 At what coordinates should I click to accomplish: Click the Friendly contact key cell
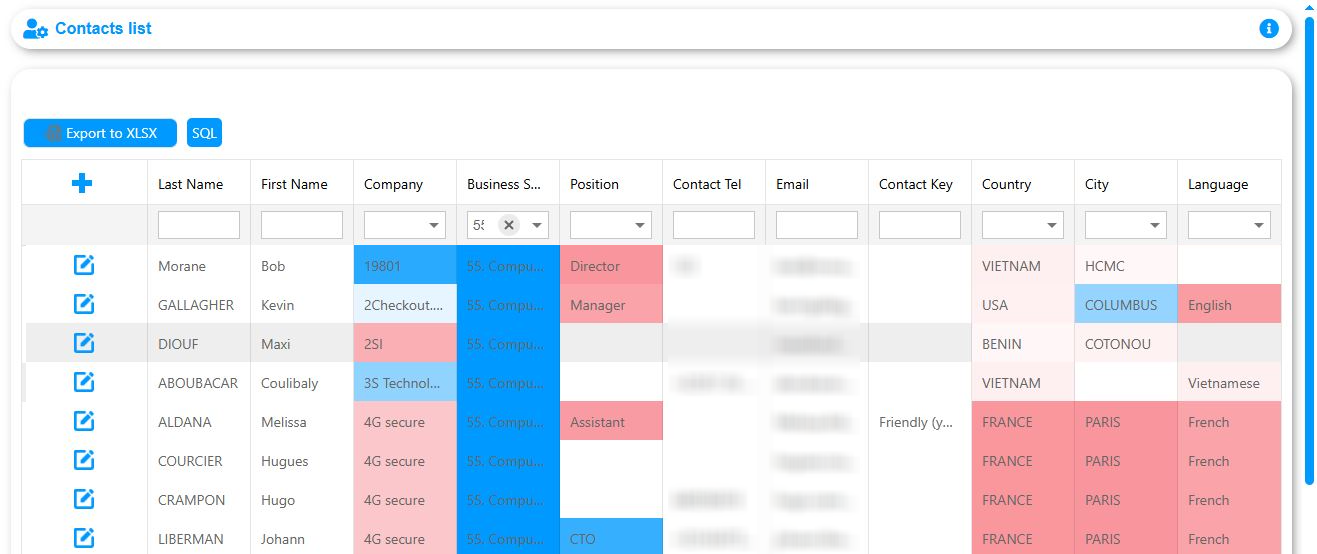920,422
